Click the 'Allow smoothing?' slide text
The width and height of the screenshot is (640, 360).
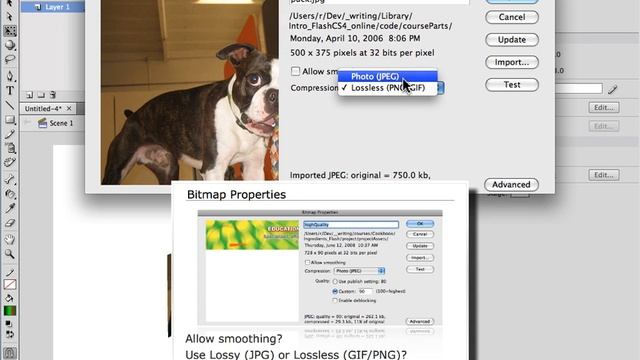pyautogui.click(x=234, y=339)
